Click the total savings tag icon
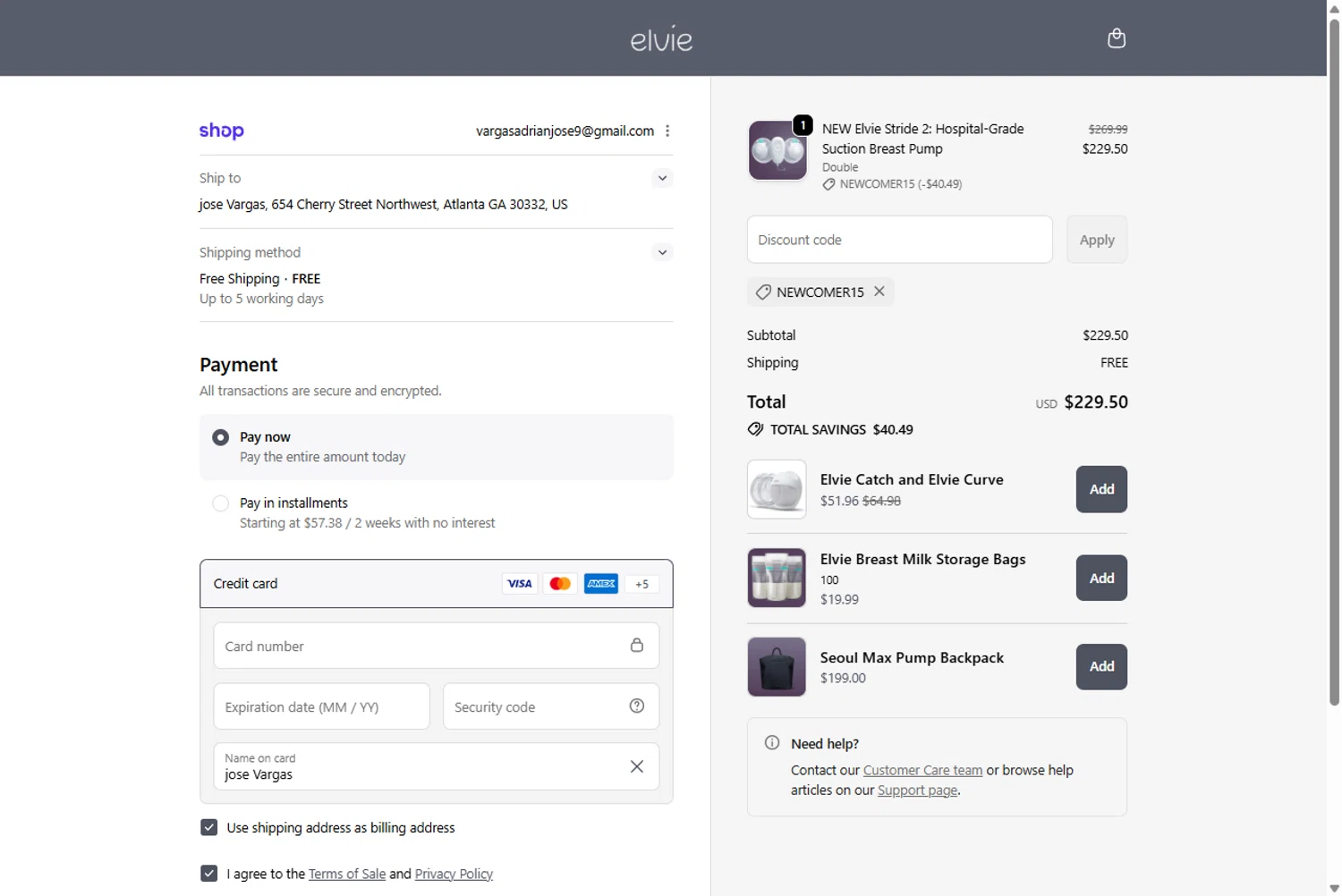Viewport: 1342px width, 896px height. point(756,429)
